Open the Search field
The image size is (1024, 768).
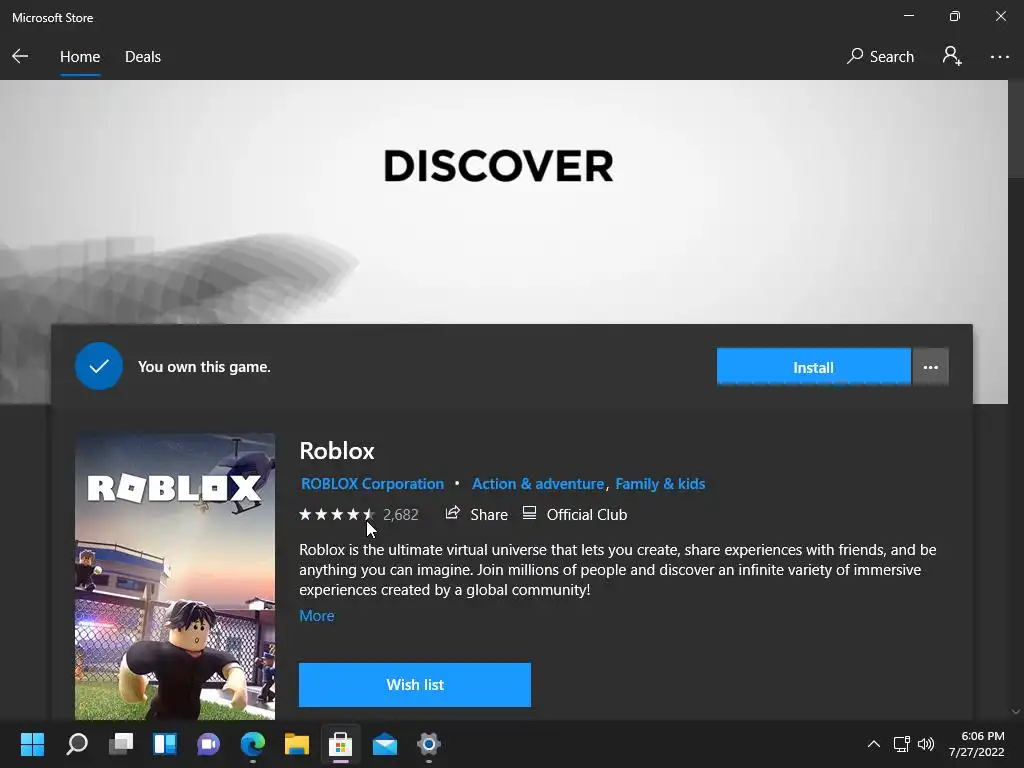(x=880, y=57)
